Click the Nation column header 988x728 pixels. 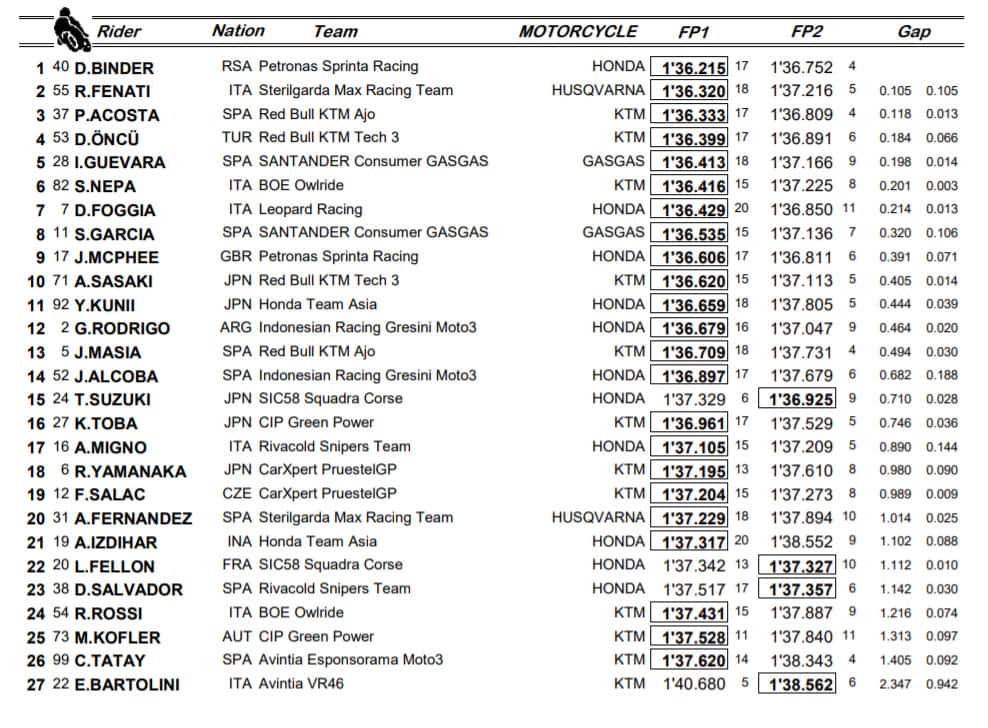(238, 30)
